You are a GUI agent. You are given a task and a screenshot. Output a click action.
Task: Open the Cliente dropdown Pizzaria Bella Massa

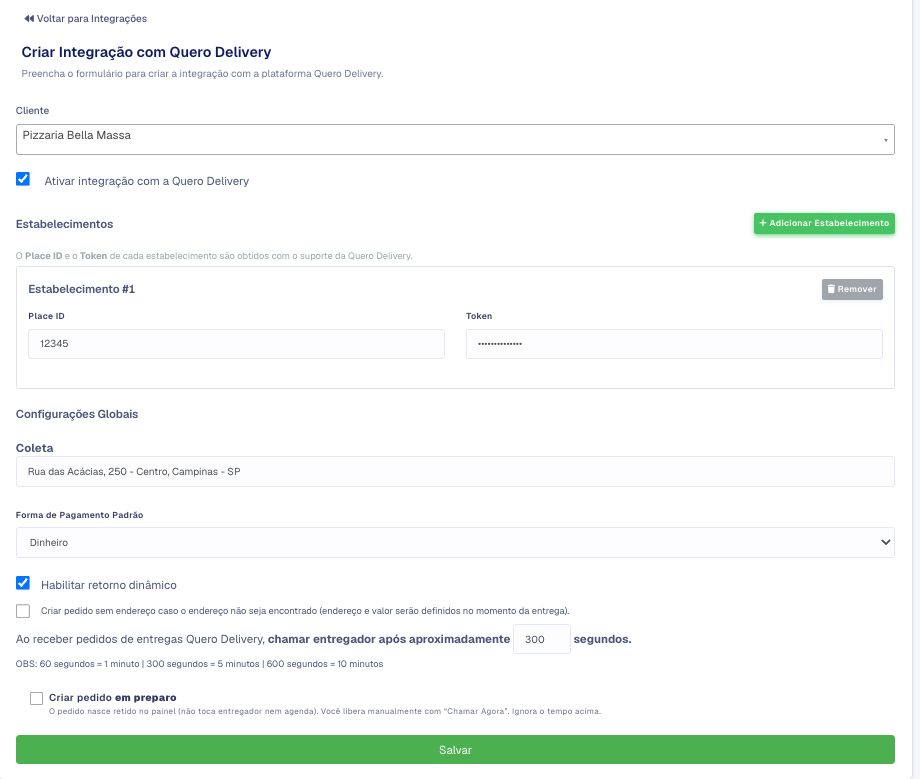[x=455, y=140]
